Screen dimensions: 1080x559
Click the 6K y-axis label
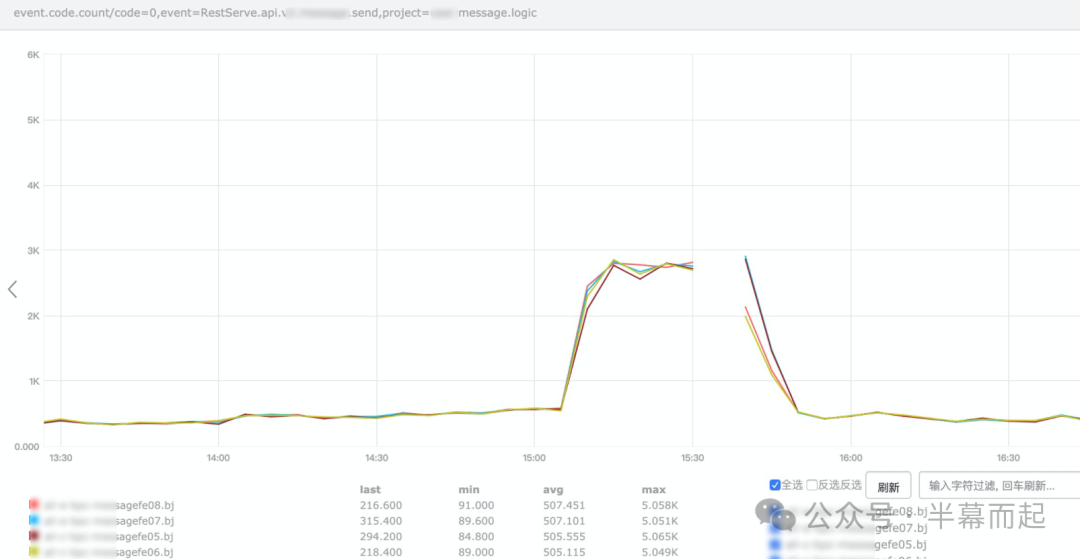point(33,55)
